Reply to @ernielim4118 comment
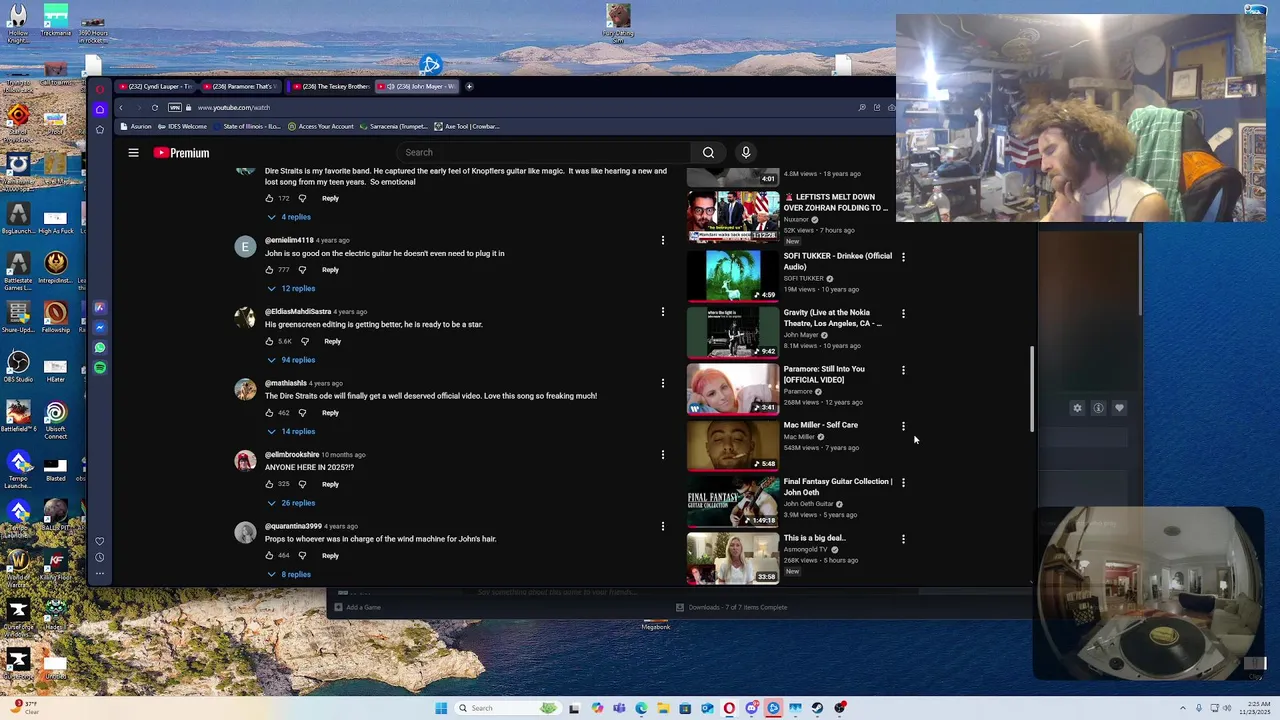Viewport: 1280px width, 720px height. click(x=330, y=270)
